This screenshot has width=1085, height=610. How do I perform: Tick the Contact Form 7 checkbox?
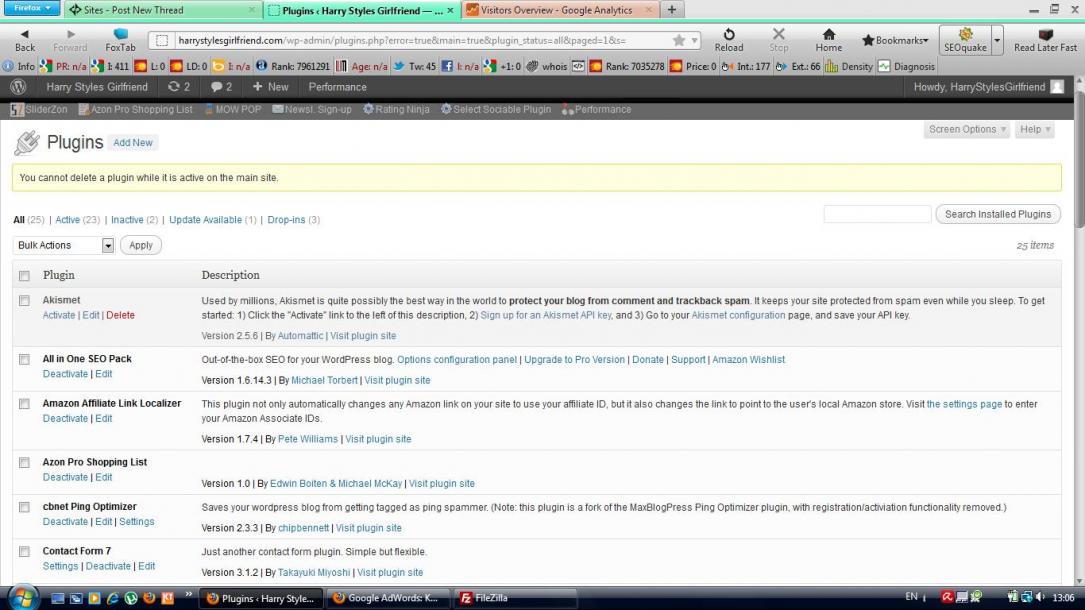(x=24, y=552)
